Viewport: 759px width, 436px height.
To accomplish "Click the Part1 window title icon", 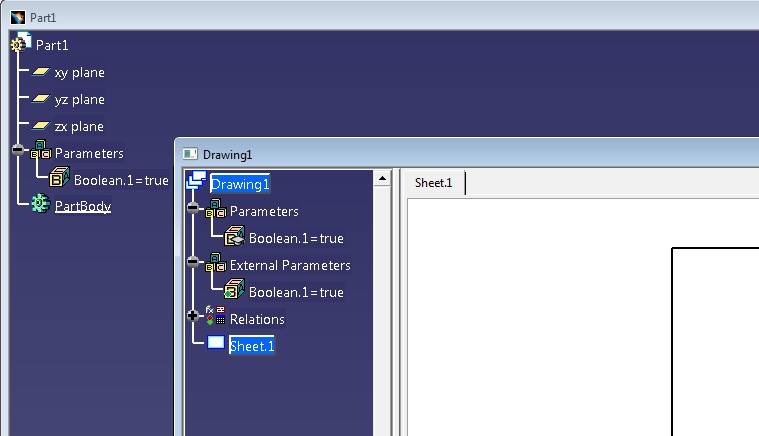I will point(18,18).
